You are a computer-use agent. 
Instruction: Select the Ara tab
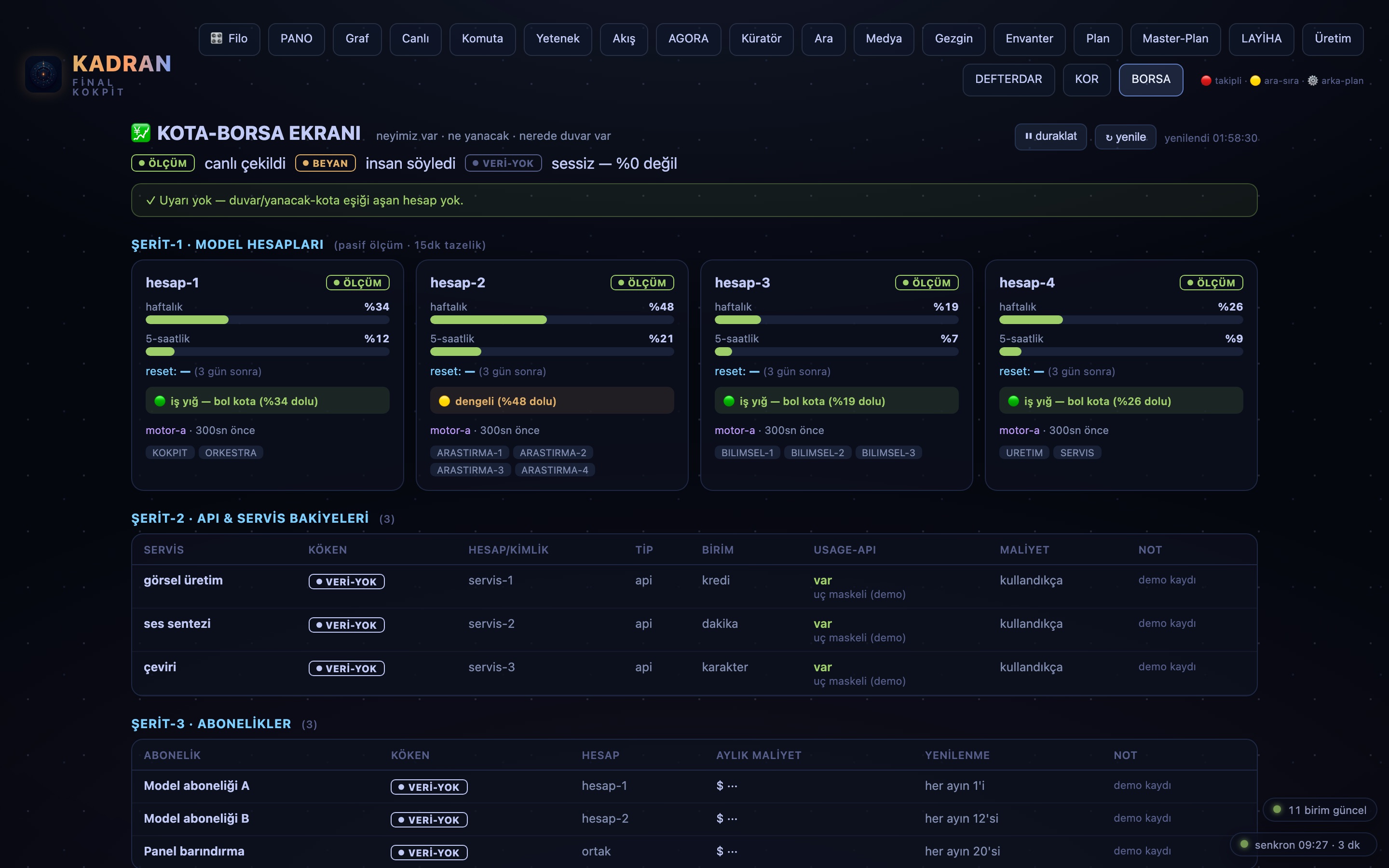[823, 39]
